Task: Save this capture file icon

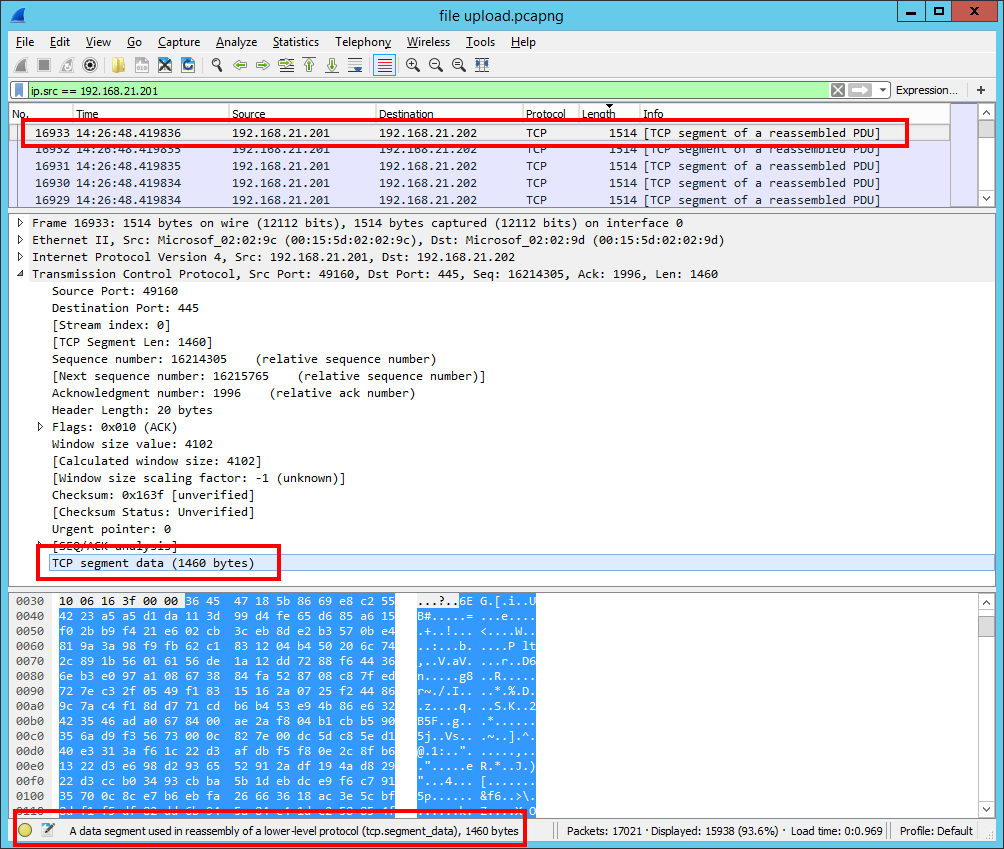Action: point(142,65)
